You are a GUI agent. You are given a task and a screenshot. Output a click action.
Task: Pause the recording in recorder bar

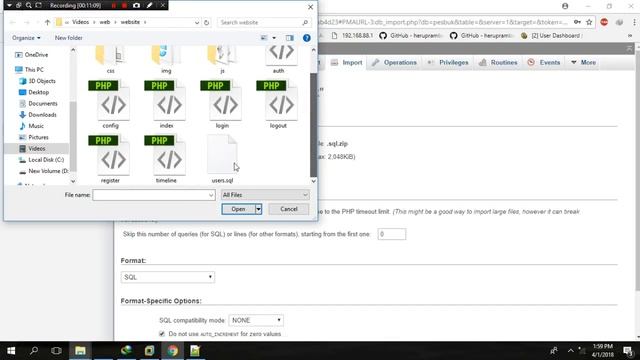pyautogui.click(x=114, y=5)
